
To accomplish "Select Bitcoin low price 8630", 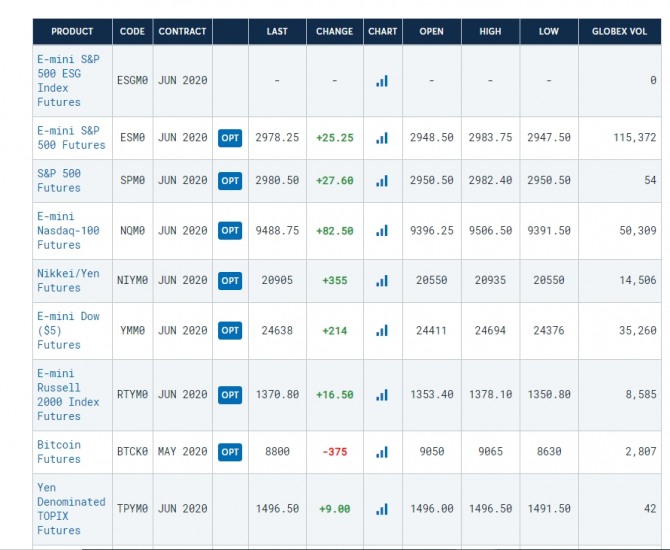I will [x=549, y=452].
